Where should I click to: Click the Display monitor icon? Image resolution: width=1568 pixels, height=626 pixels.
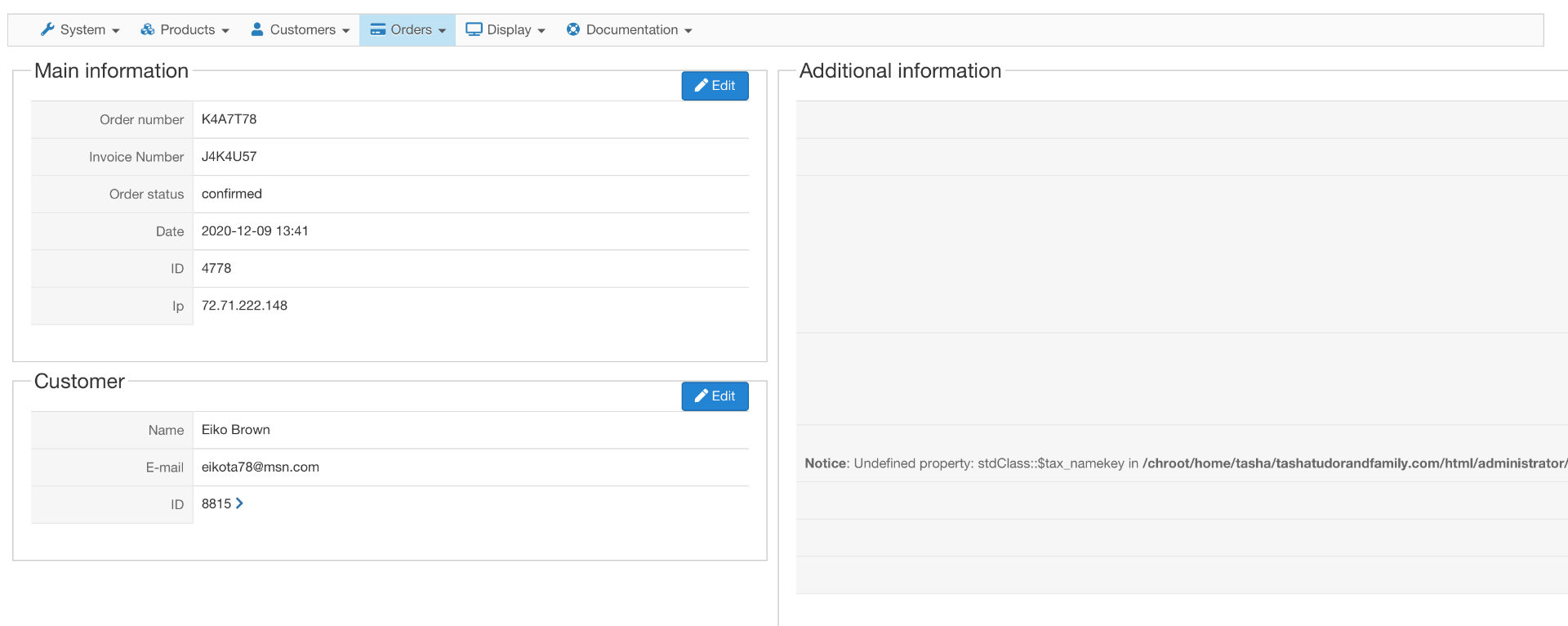pyautogui.click(x=474, y=29)
